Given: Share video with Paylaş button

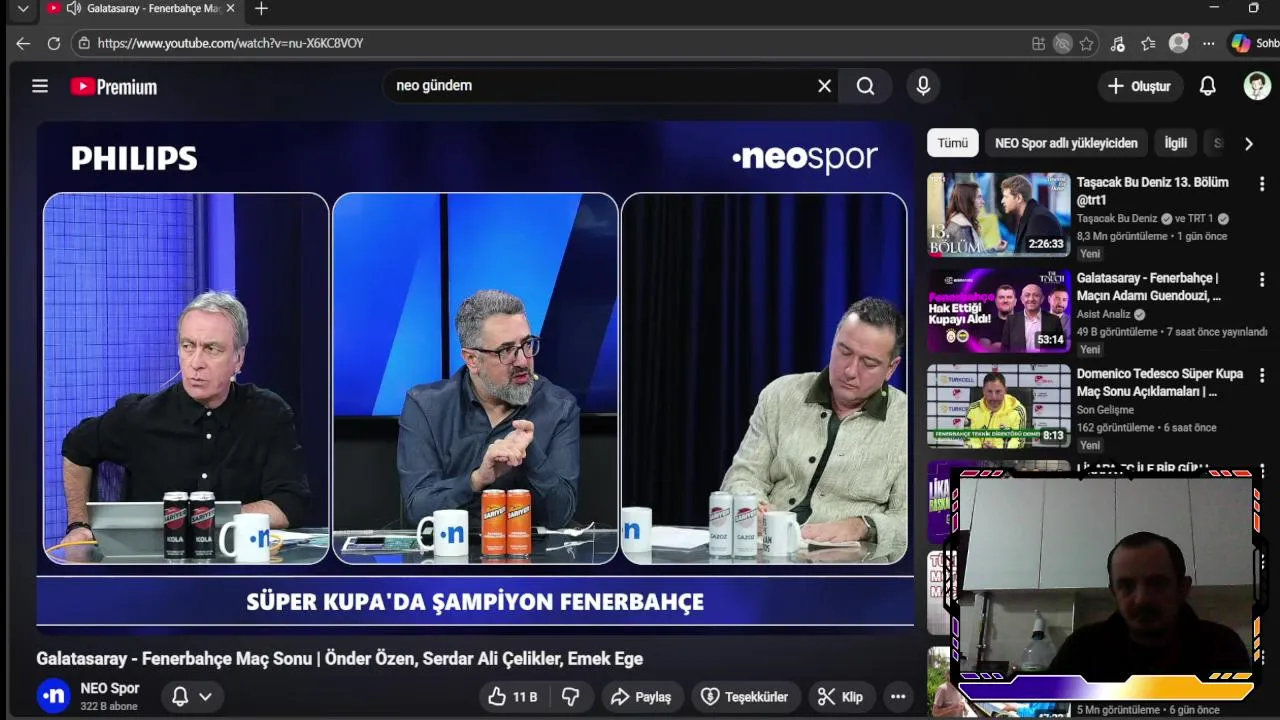Looking at the screenshot, I should click(641, 697).
